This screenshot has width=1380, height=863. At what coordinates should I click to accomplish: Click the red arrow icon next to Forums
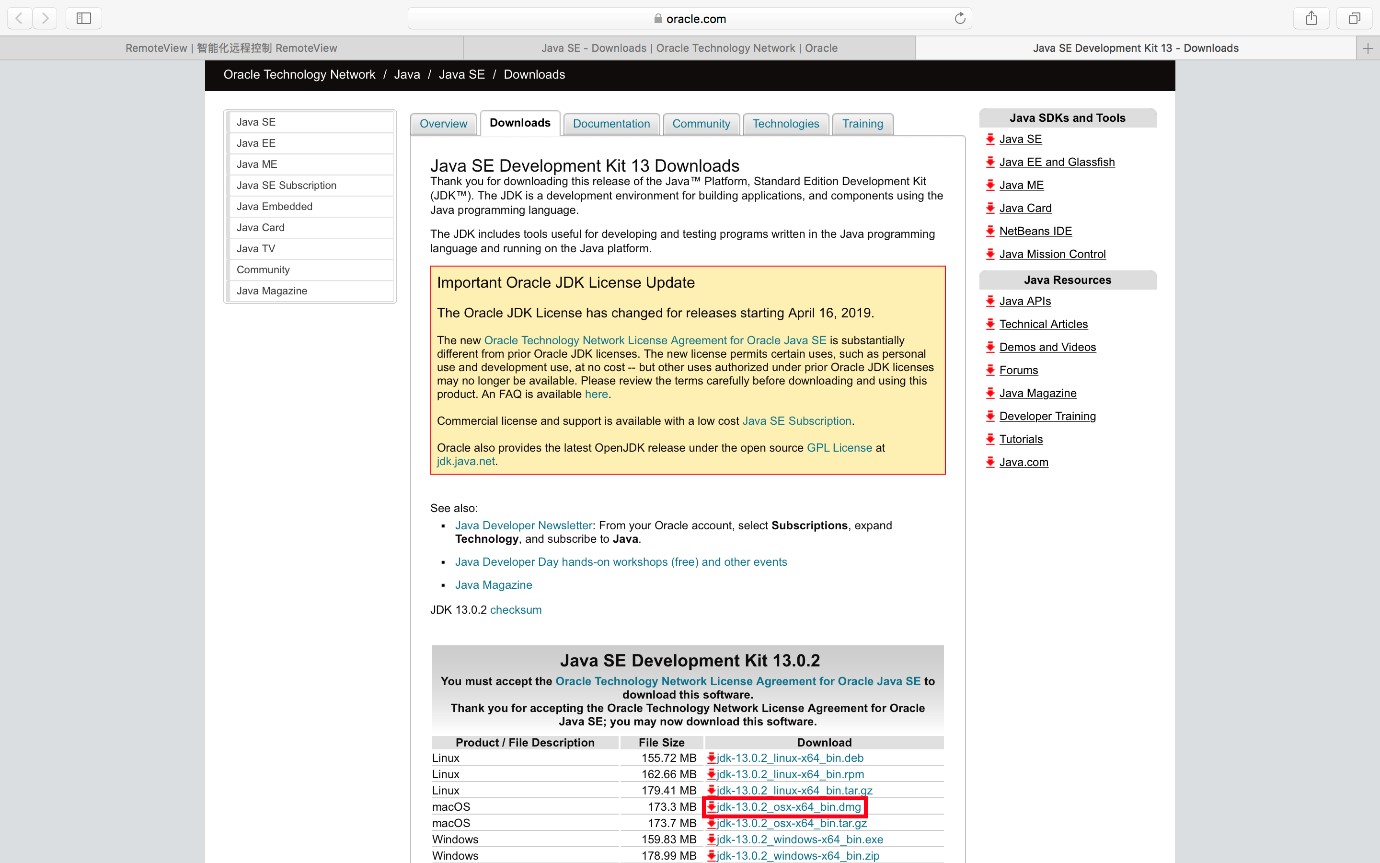[990, 370]
